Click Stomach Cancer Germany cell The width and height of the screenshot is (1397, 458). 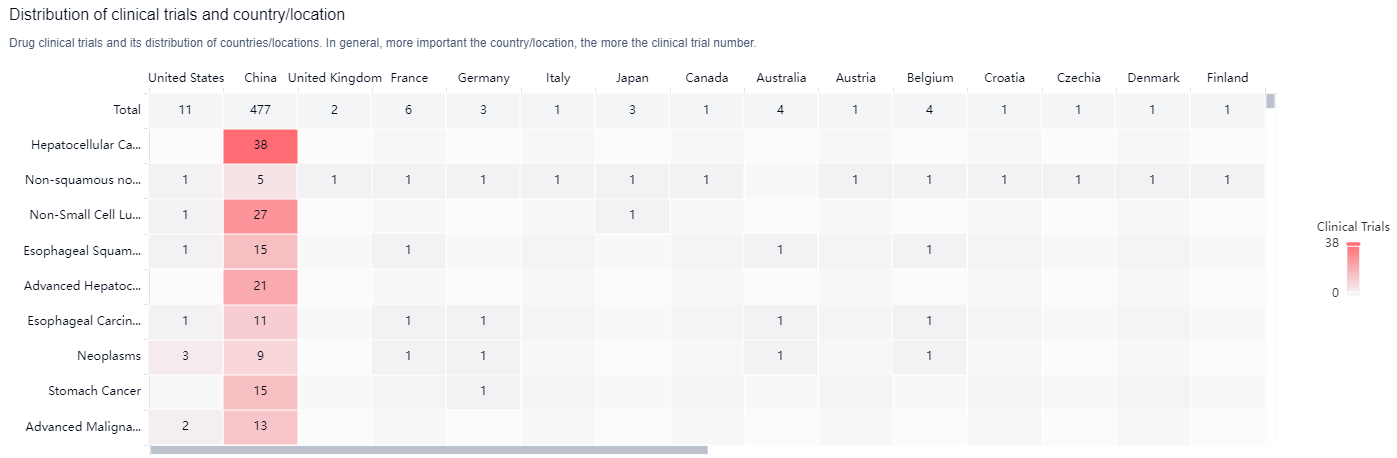483,391
